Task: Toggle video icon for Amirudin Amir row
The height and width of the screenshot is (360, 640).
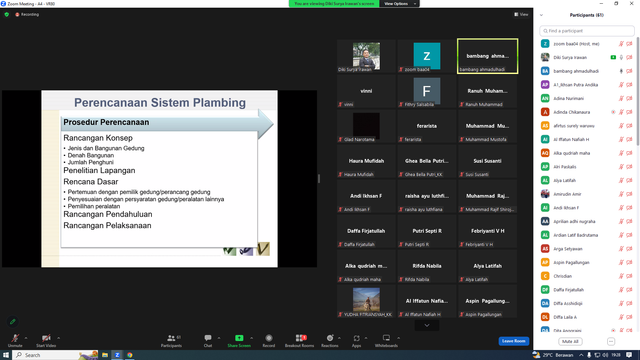Action: pyautogui.click(x=629, y=194)
